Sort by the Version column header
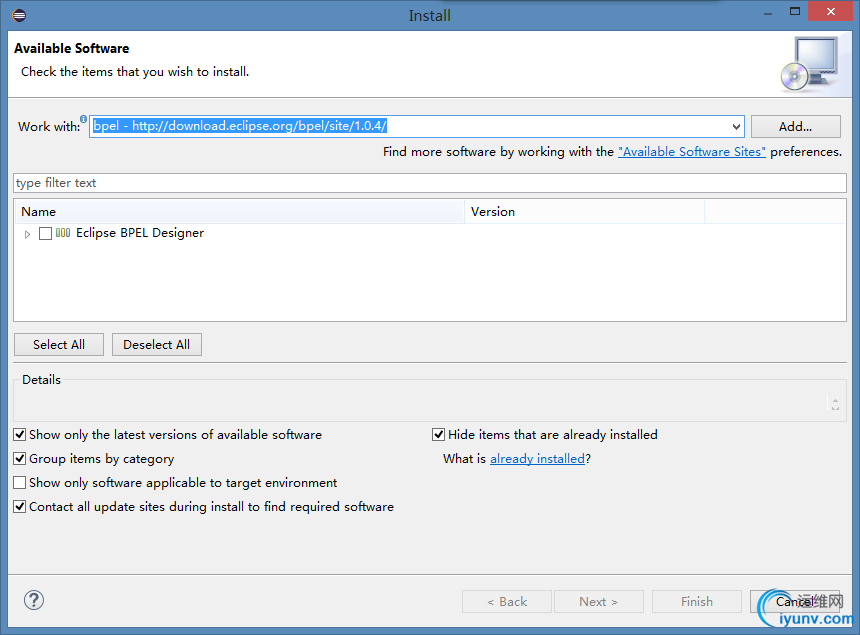The image size is (860, 635). [x=585, y=212]
